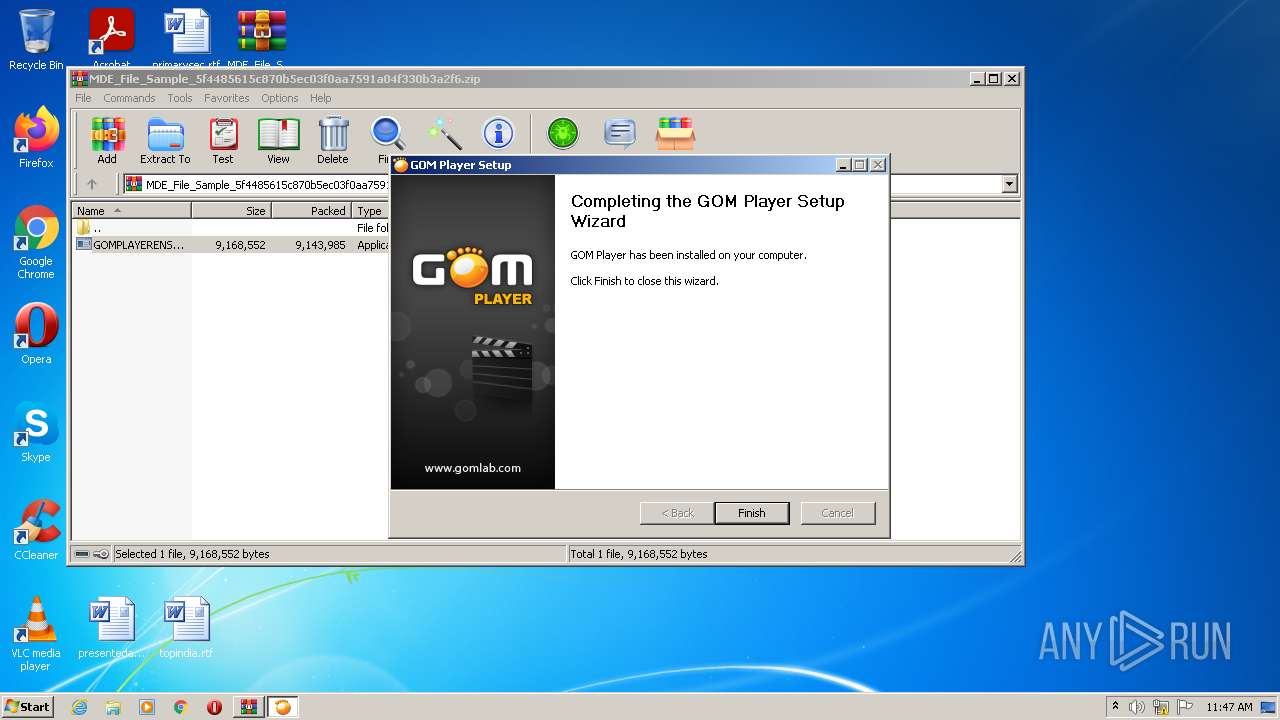This screenshot has width=1280, height=720.
Task: Select the Acrobat desktop shortcut
Action: (111, 40)
